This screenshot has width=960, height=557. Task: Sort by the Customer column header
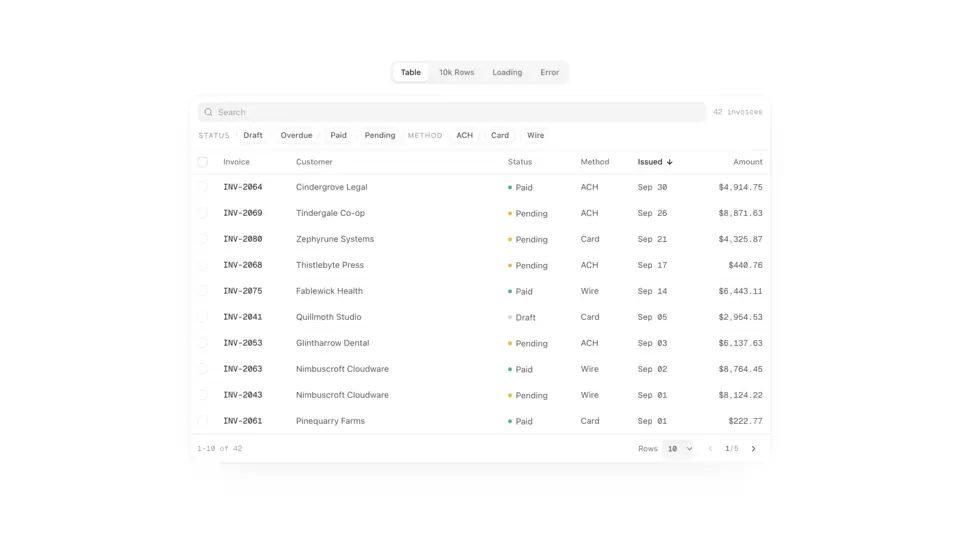click(x=314, y=162)
